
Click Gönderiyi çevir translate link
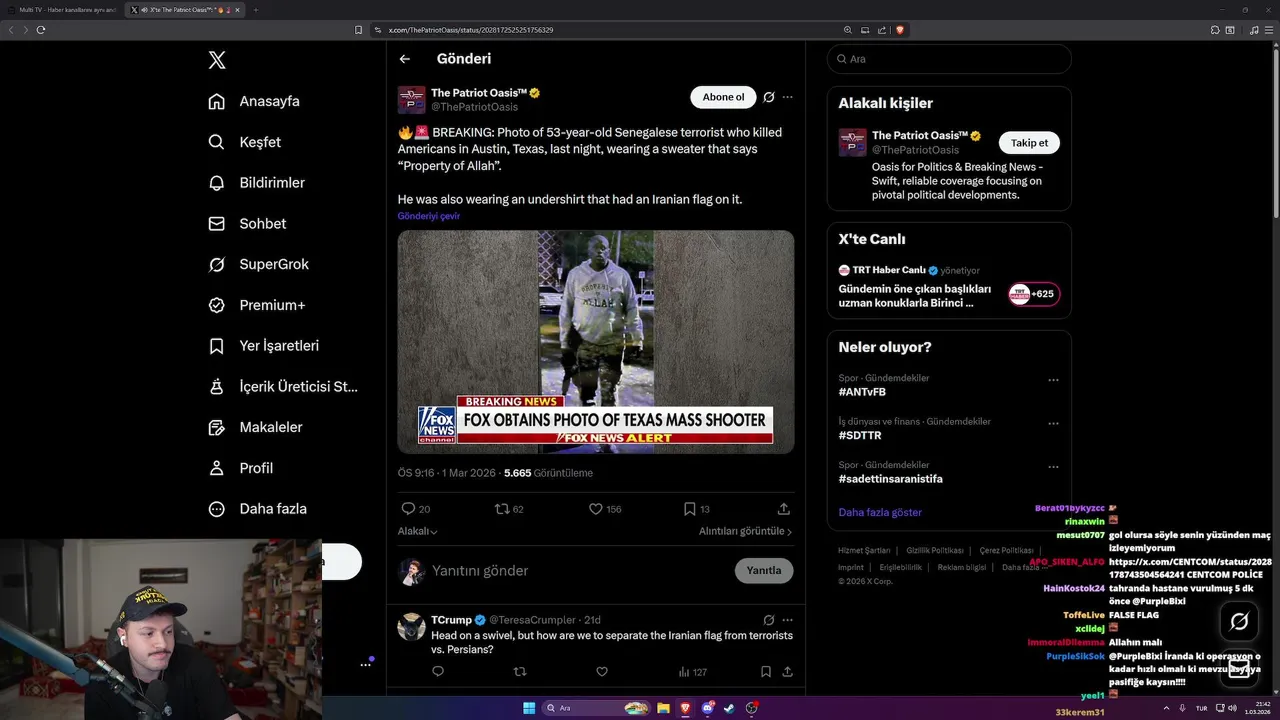tap(429, 216)
